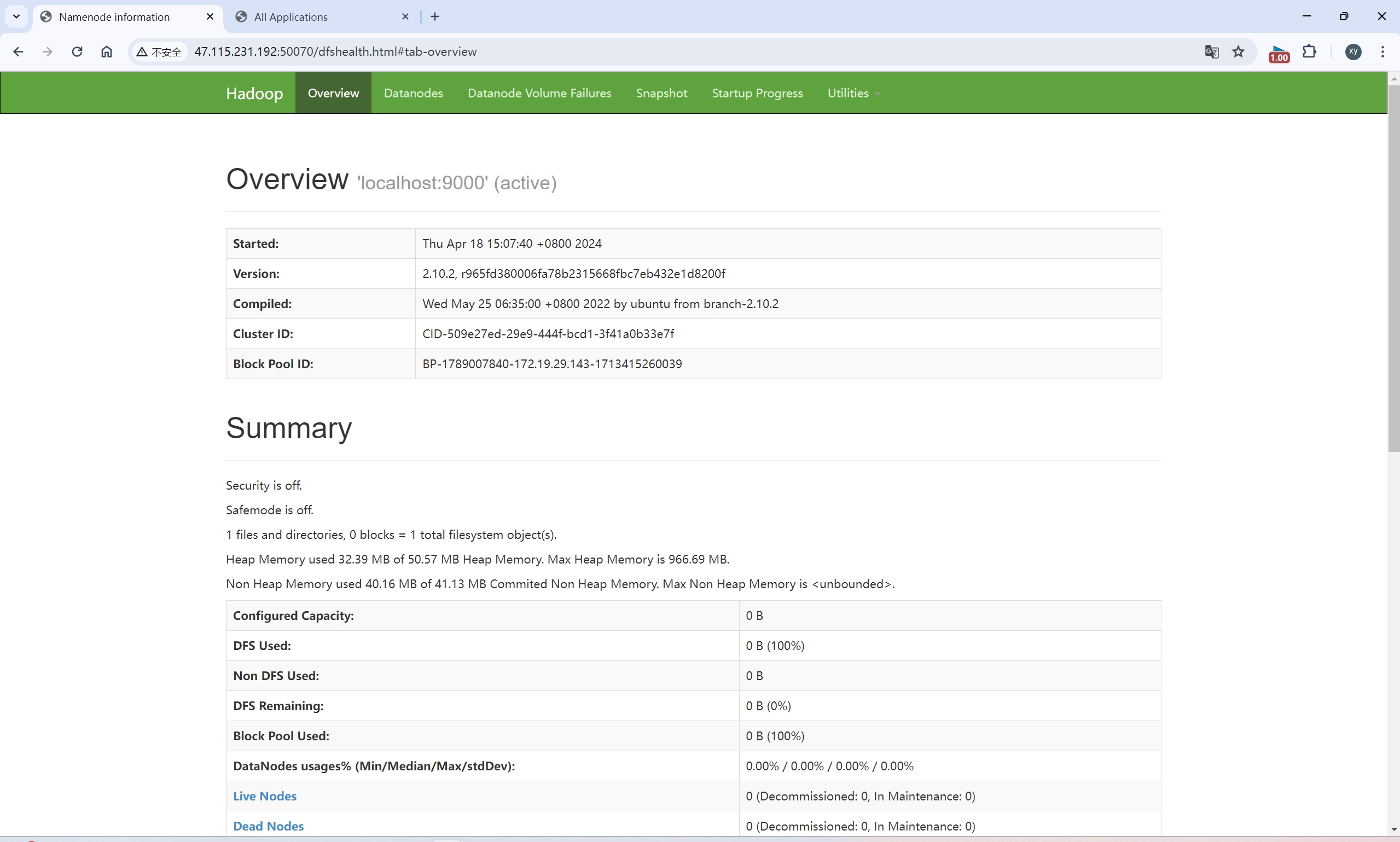Click the Started time value
Screen dimensions: 1400x842
click(x=512, y=243)
